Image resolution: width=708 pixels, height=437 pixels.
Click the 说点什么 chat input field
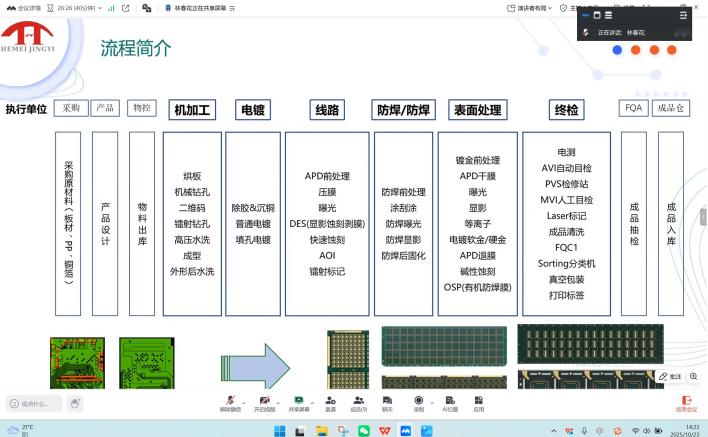[36, 404]
